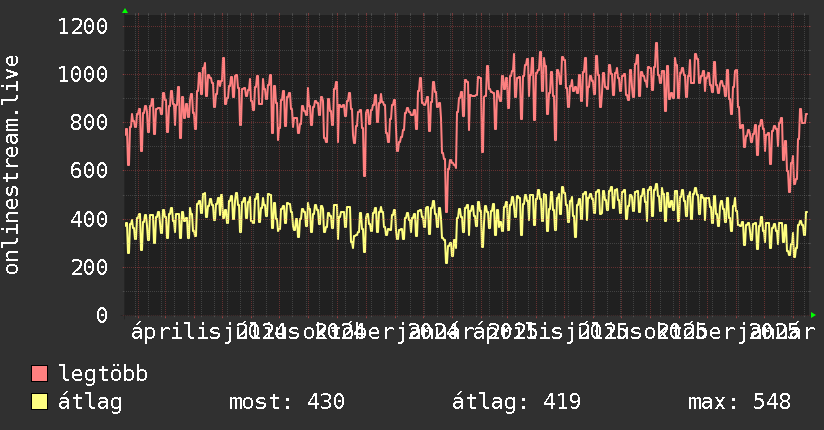Viewport: 824px width, 430px height.
Task: Click the green arrow at y-axis top
Action: click(x=125, y=11)
